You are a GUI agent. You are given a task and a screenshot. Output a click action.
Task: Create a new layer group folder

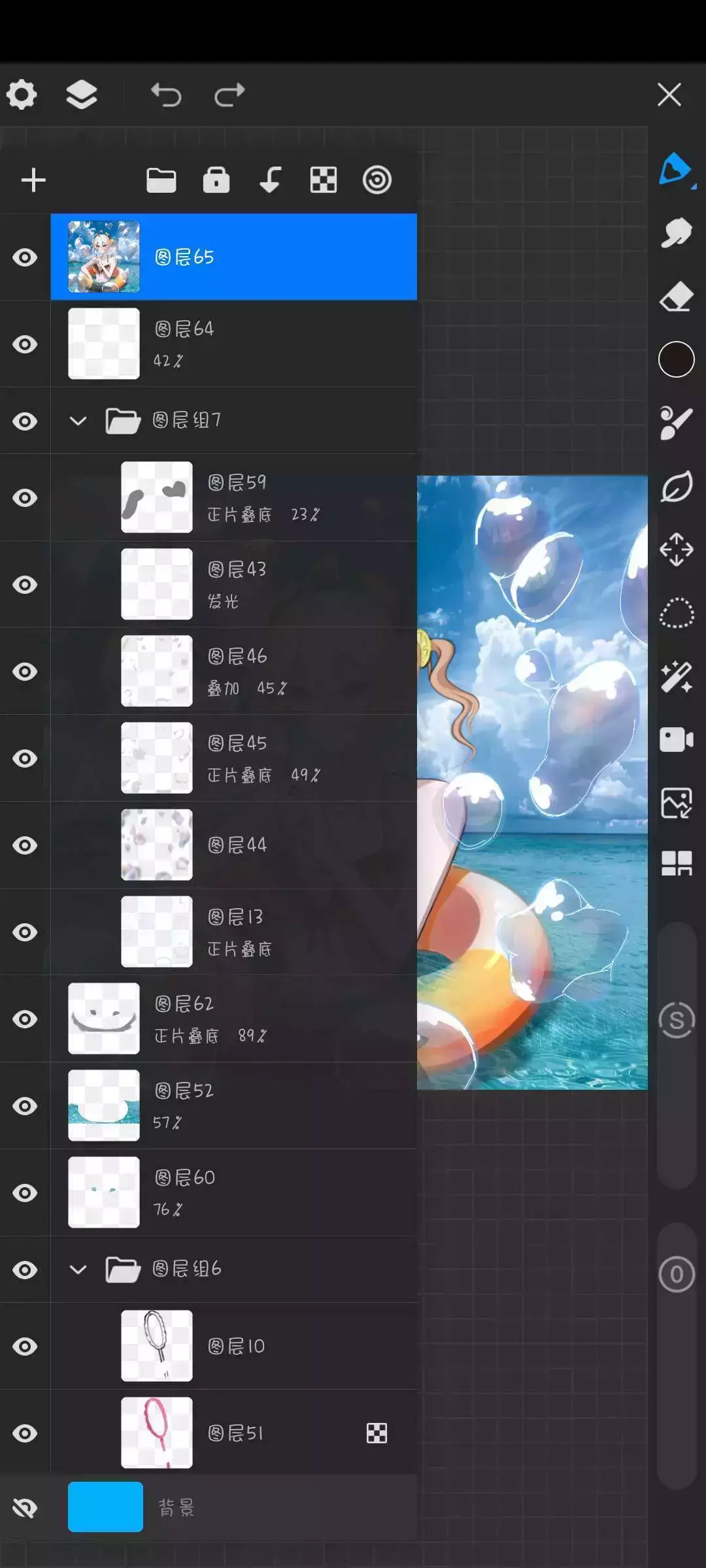tap(161, 180)
